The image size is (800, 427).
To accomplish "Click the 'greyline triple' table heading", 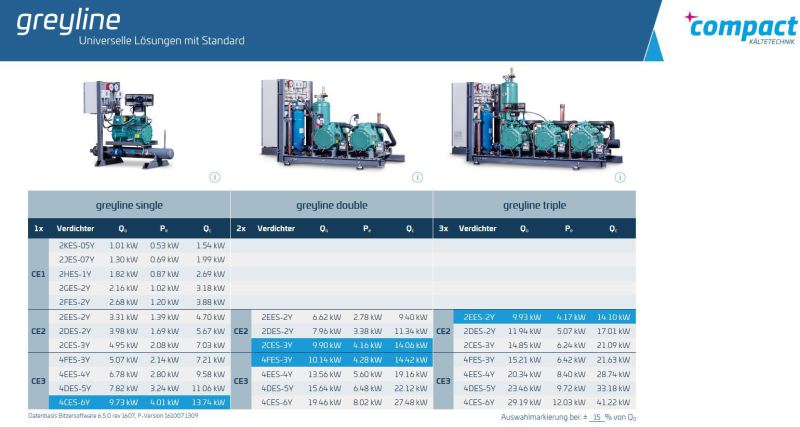I will [x=534, y=205].
